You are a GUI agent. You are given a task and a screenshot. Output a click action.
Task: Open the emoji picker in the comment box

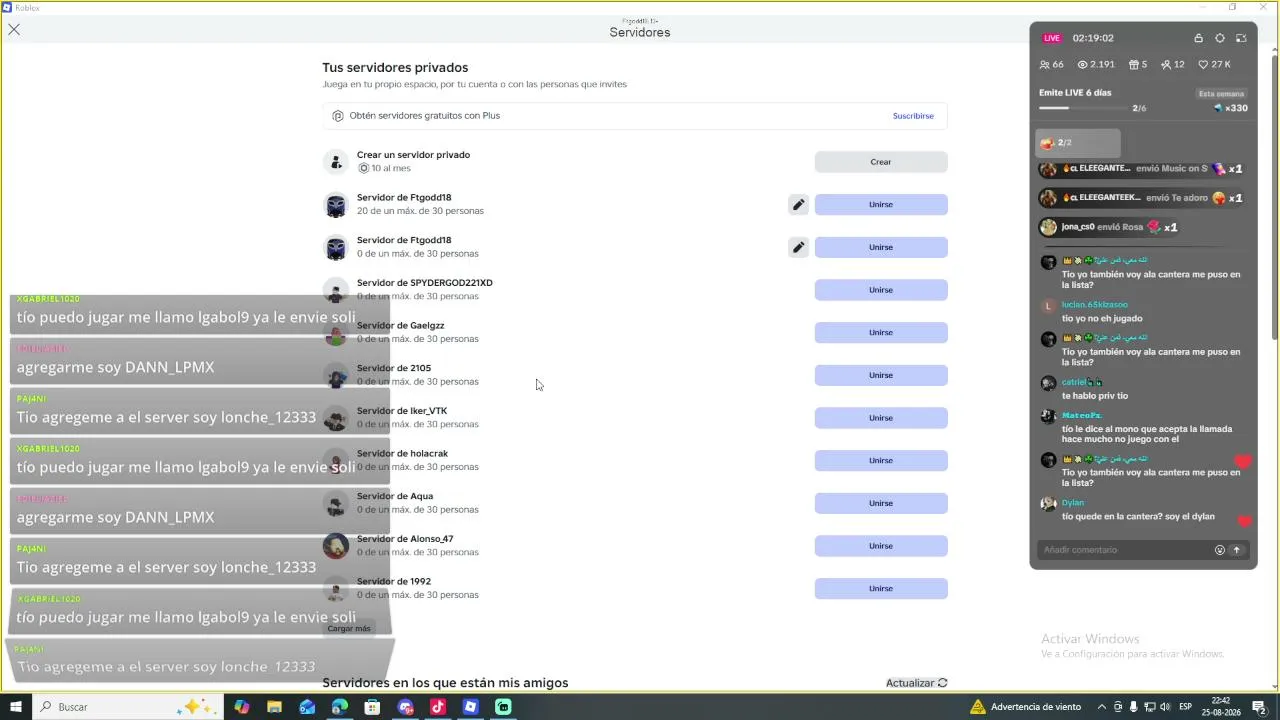pyautogui.click(x=1220, y=550)
